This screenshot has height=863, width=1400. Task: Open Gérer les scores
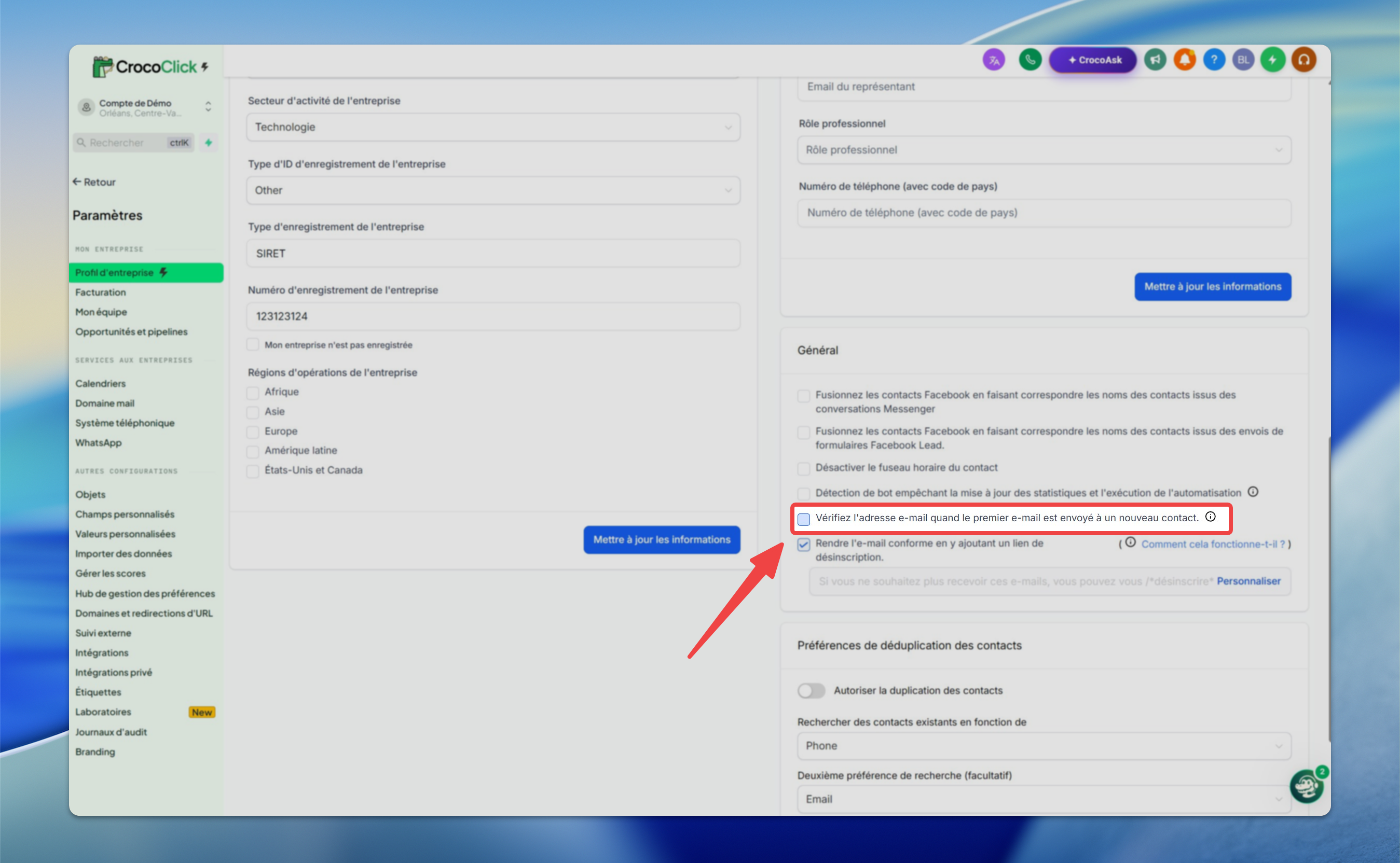tap(110, 574)
